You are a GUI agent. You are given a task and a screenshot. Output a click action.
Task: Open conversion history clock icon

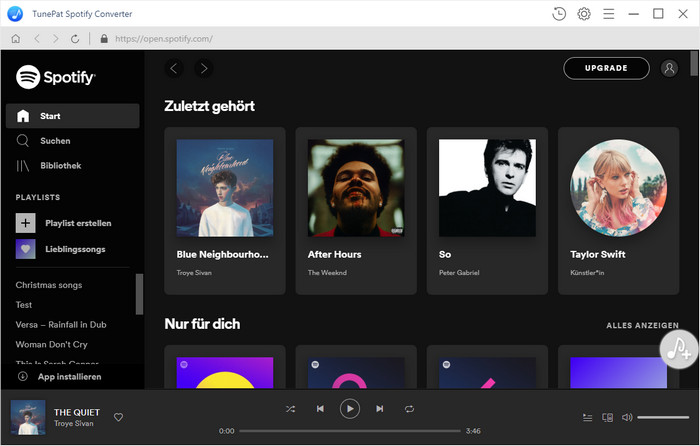[558, 14]
